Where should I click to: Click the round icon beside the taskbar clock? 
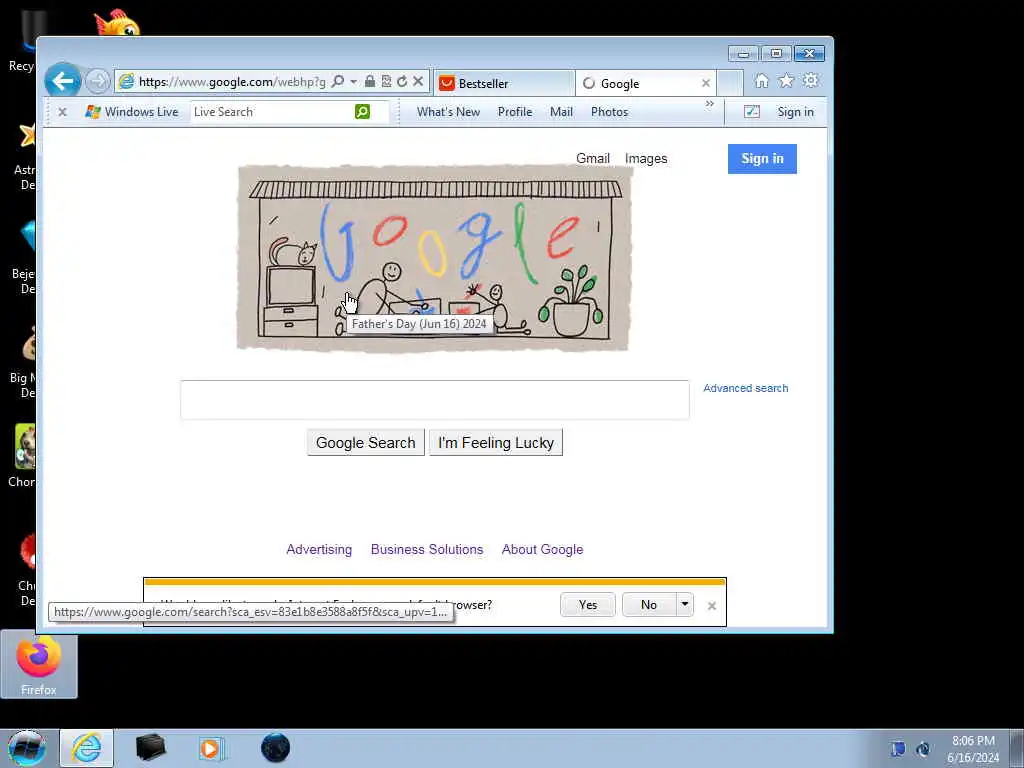coord(923,749)
